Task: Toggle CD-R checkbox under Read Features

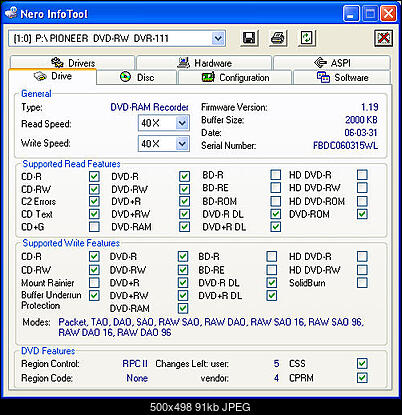Action: 94,176
